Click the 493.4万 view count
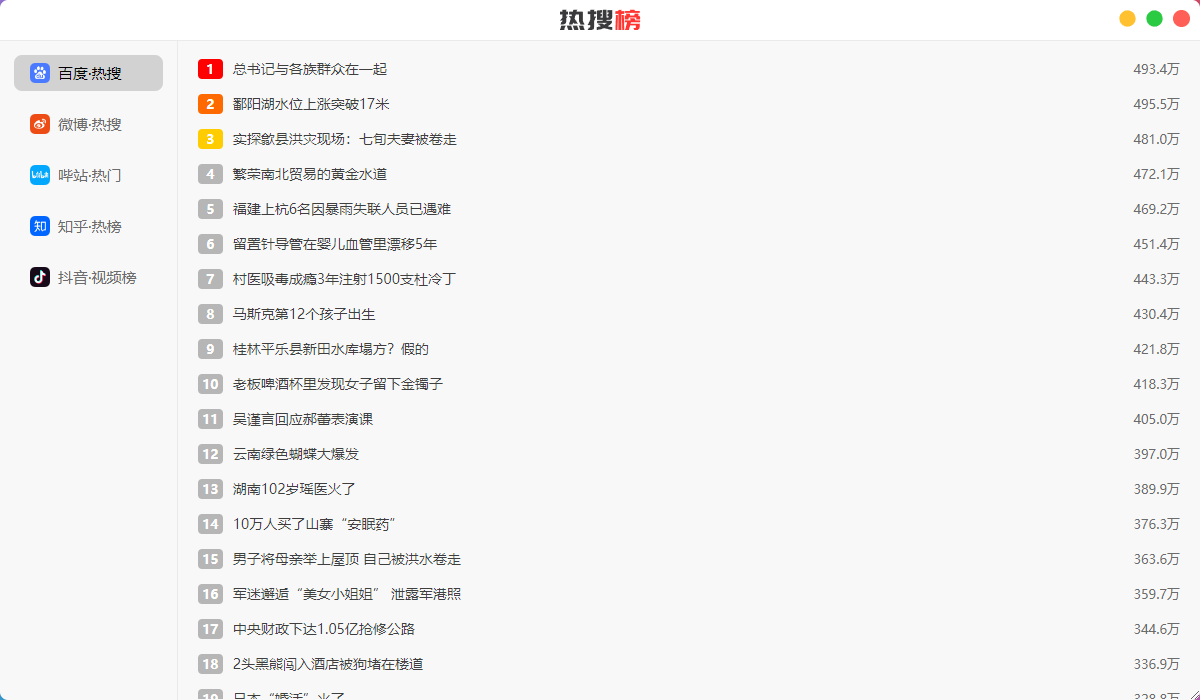This screenshot has height=700, width=1200. (x=1158, y=69)
